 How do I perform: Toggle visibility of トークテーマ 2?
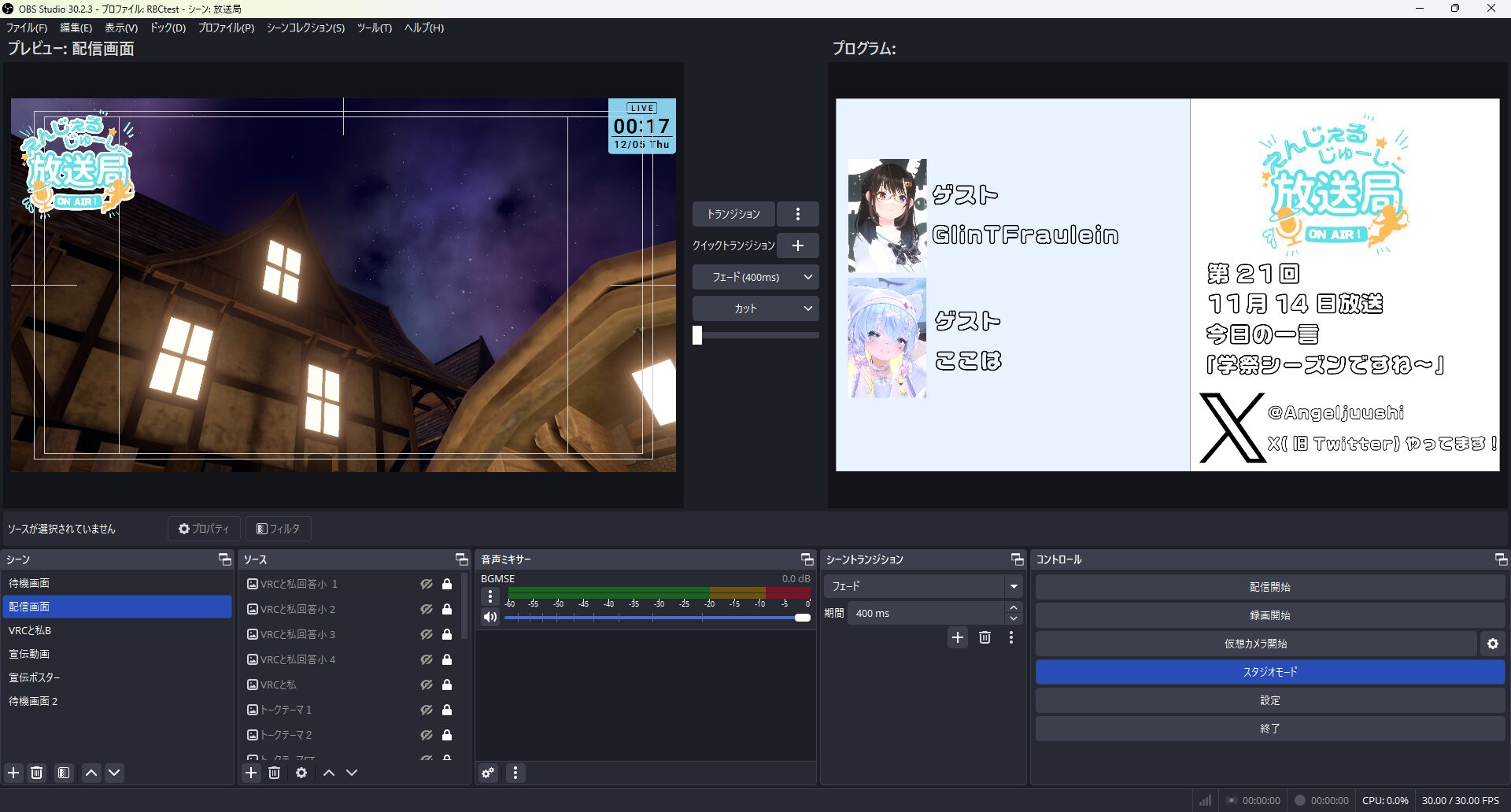pyautogui.click(x=427, y=735)
